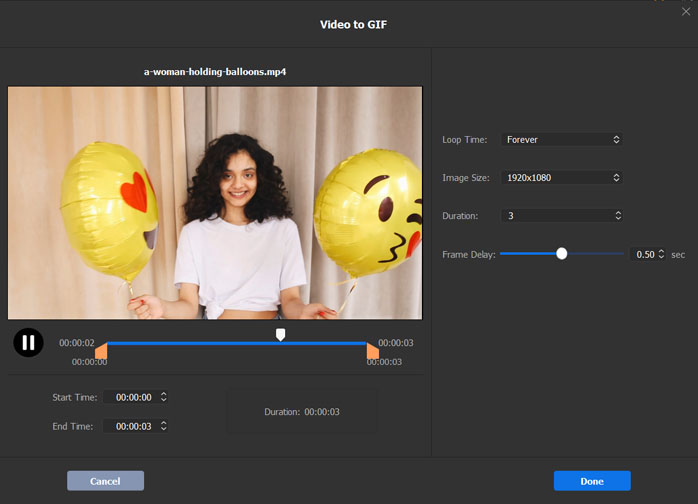Pause the video preview playback

[x=28, y=342]
